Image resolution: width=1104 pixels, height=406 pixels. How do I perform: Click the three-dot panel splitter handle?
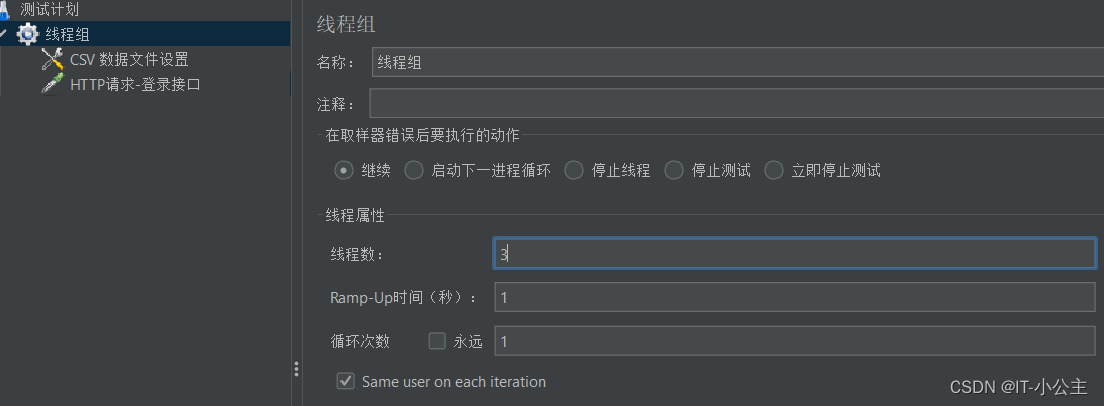pos(296,369)
